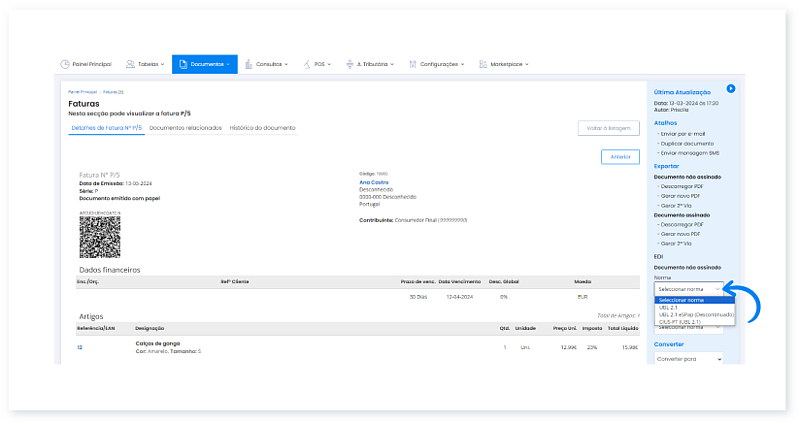This screenshot has height=424, width=800.
Task: Open customer Ana Castro link
Action: (x=374, y=182)
